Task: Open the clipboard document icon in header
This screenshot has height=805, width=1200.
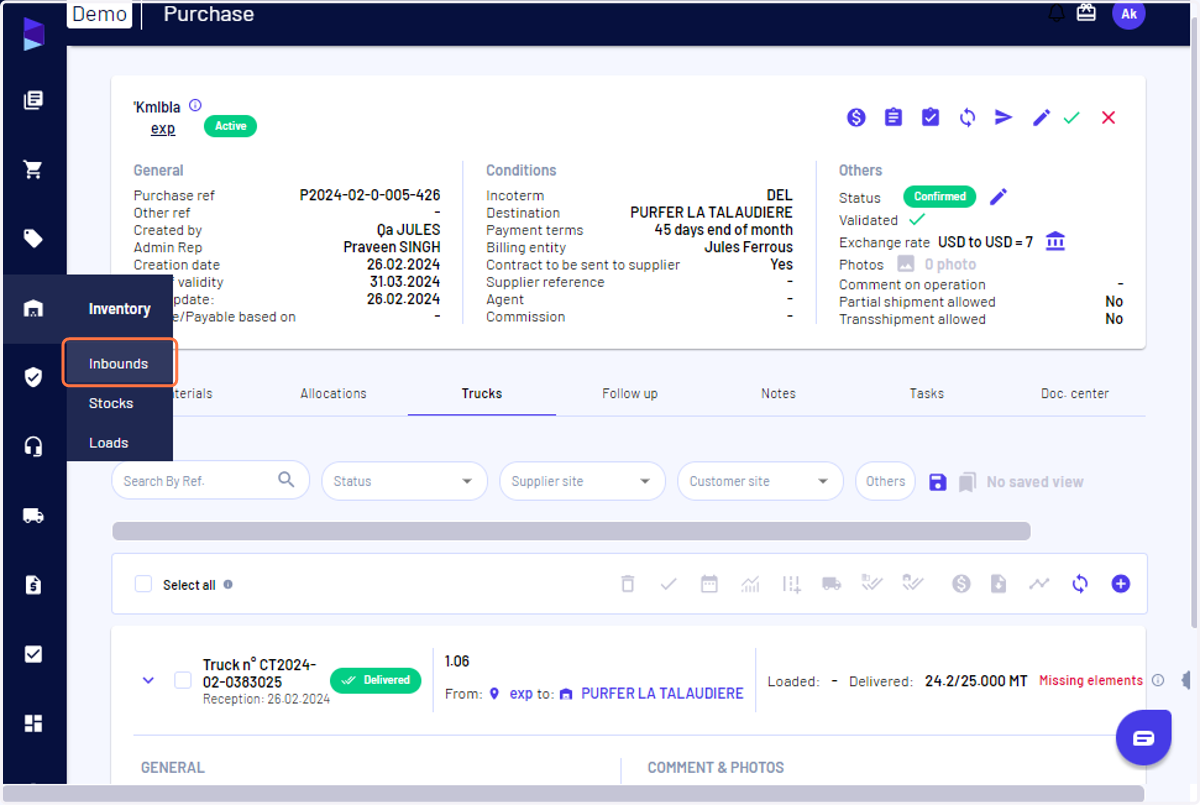Action: coord(893,117)
